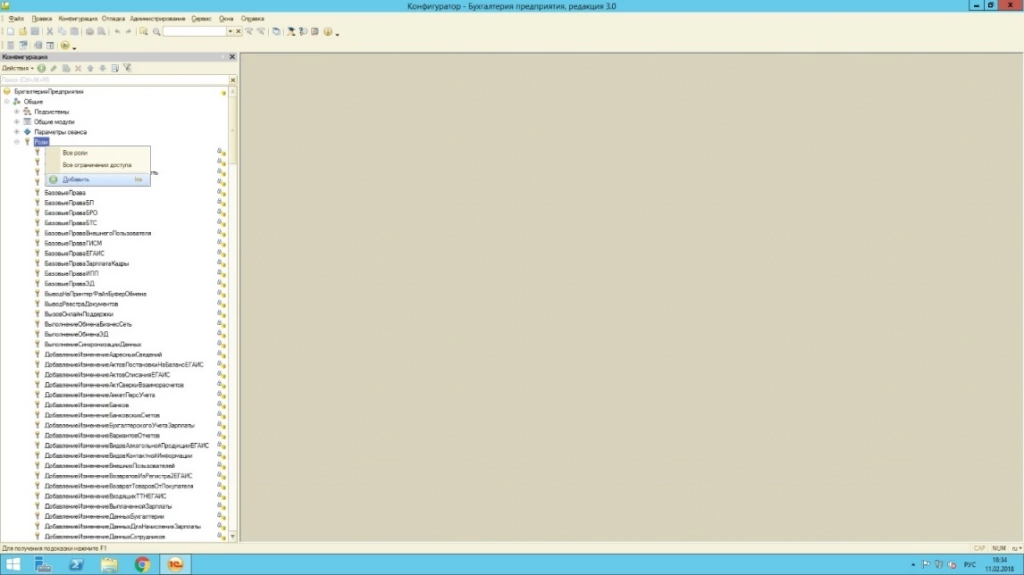The height and width of the screenshot is (575, 1024).
Task: Click the Redo arrow icon
Action: pos(129,31)
